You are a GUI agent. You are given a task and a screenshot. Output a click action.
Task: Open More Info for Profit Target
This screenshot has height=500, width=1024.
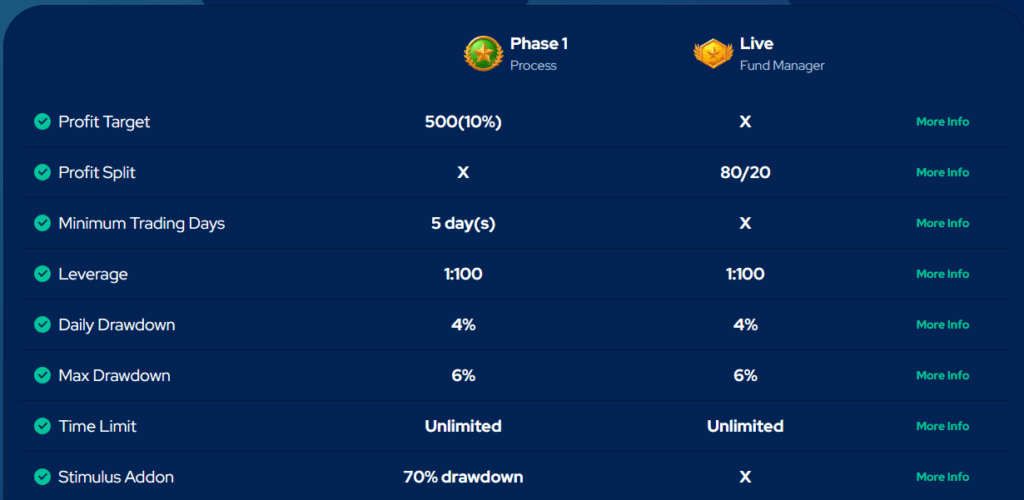[x=942, y=122]
